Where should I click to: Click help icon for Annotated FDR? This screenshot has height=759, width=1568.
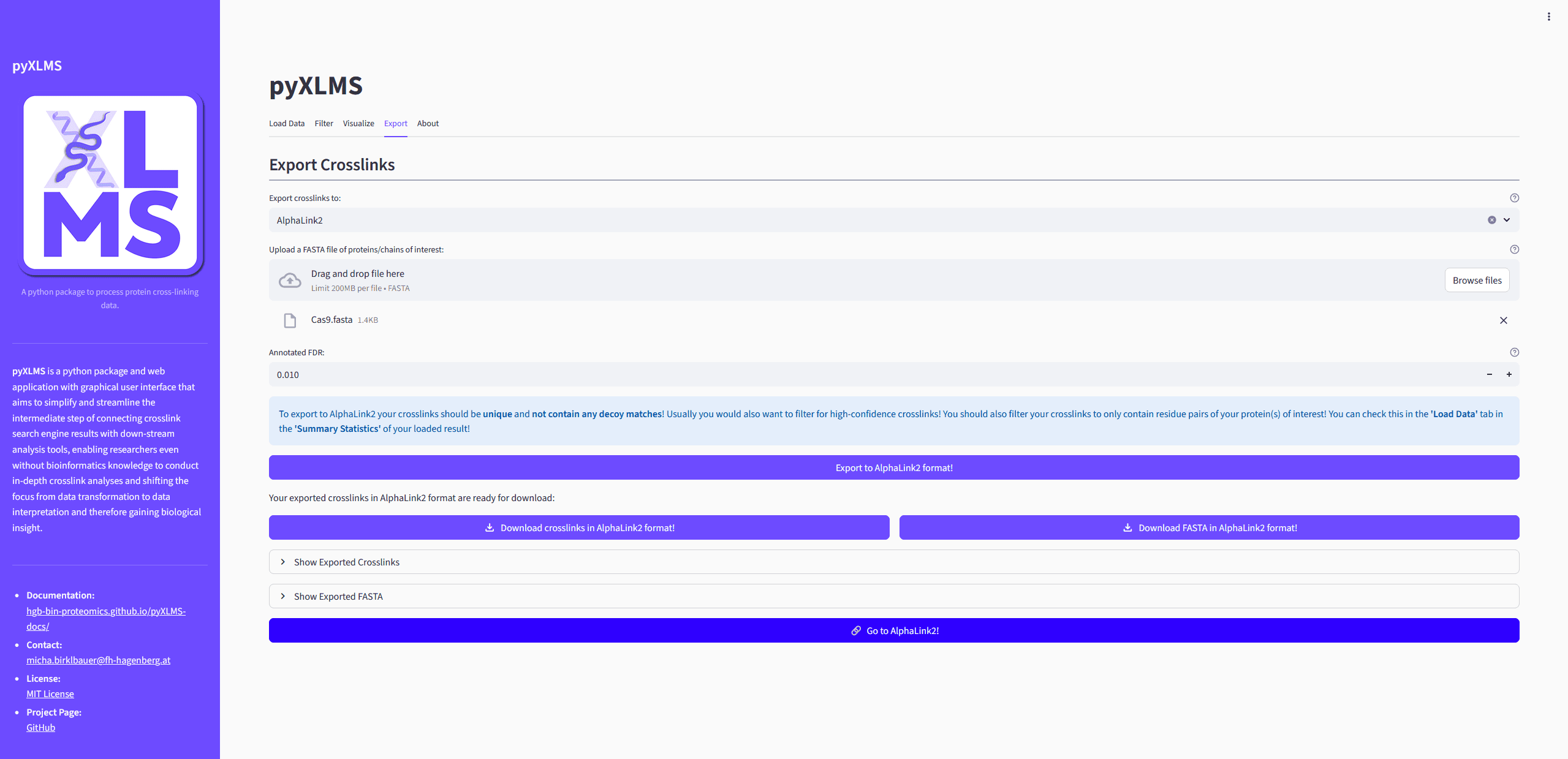coord(1514,352)
